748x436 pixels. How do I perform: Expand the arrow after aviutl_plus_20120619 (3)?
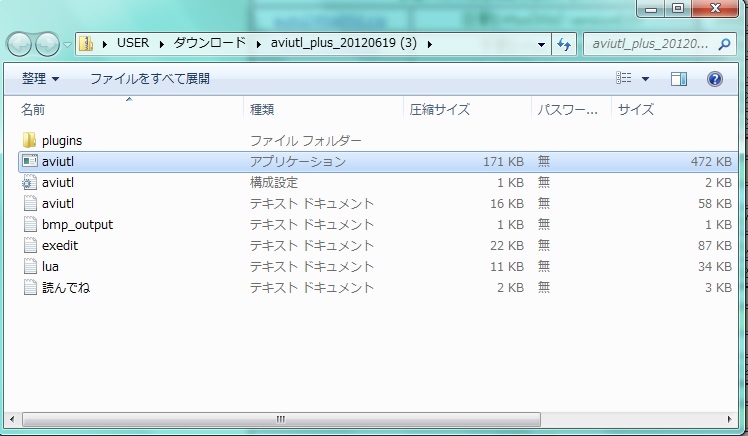[x=429, y=44]
